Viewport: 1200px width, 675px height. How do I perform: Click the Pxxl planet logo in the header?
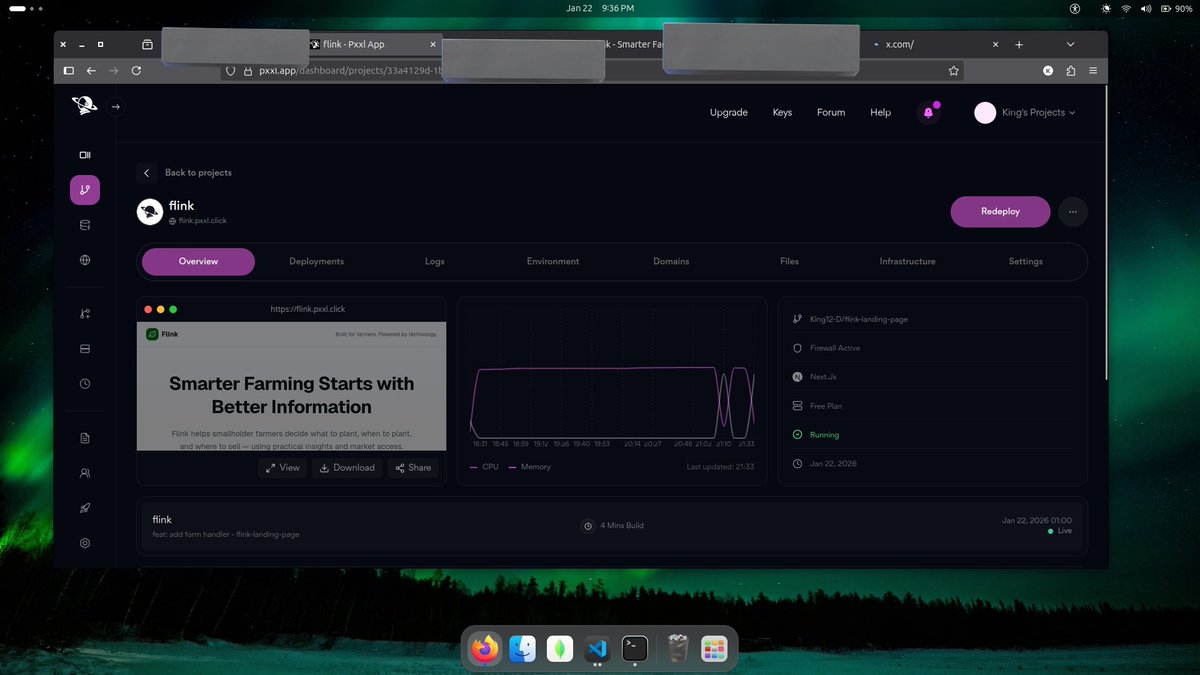(x=83, y=106)
